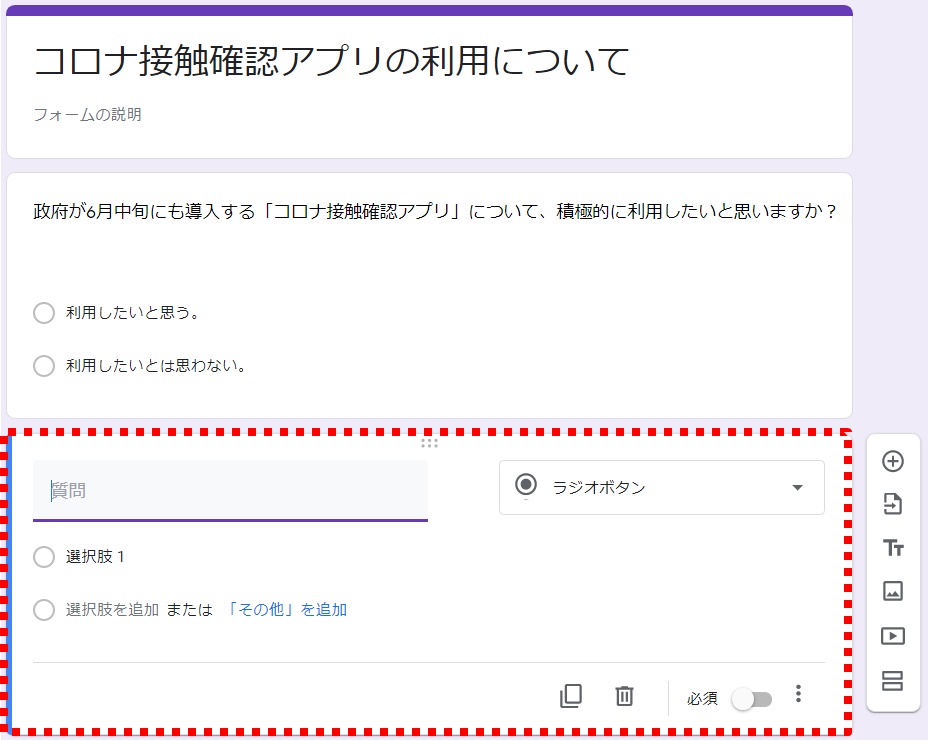Select the 利用したいとは思わない。 radio option

[x=44, y=366]
